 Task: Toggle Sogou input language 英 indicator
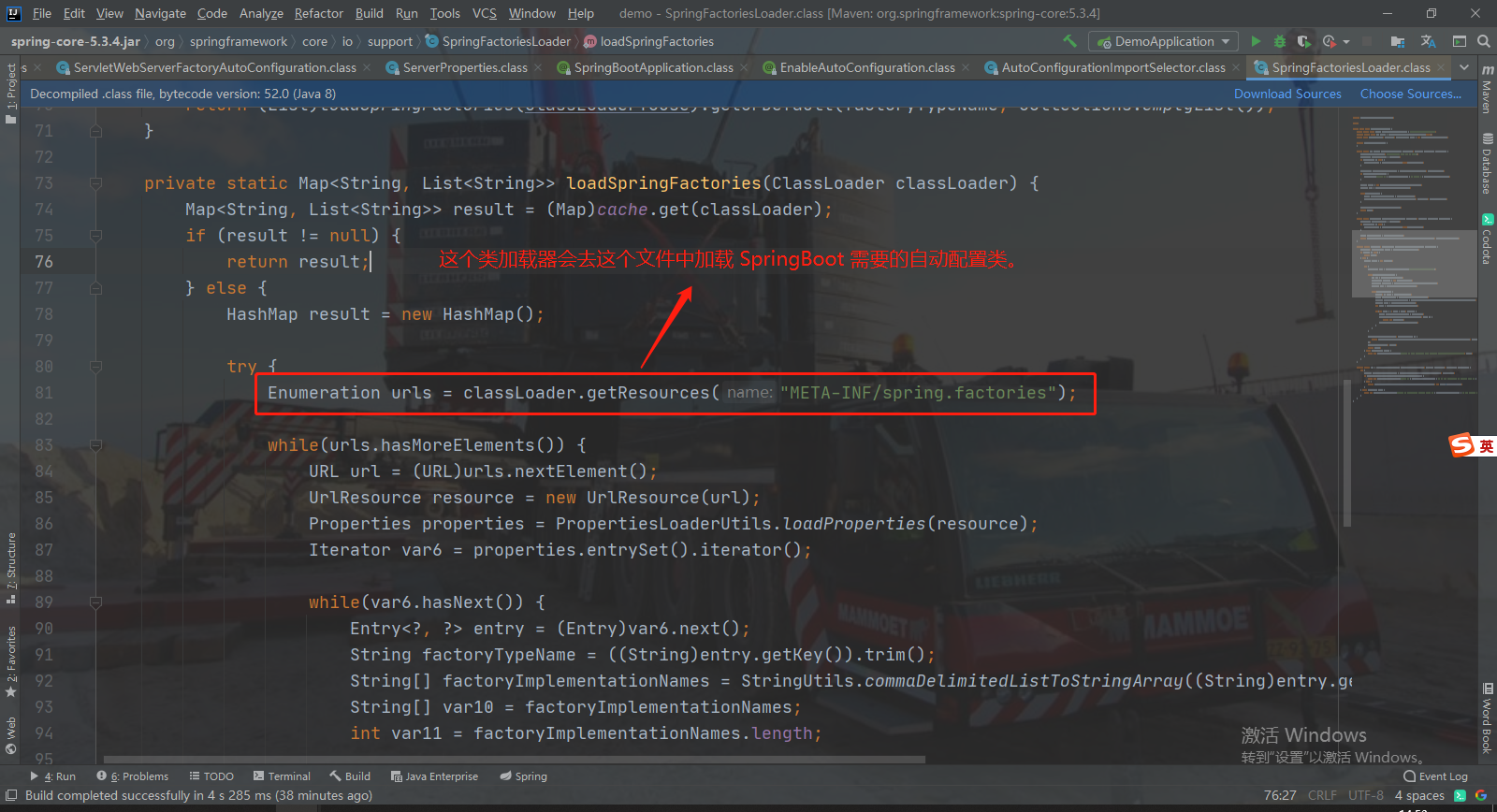click(1485, 446)
